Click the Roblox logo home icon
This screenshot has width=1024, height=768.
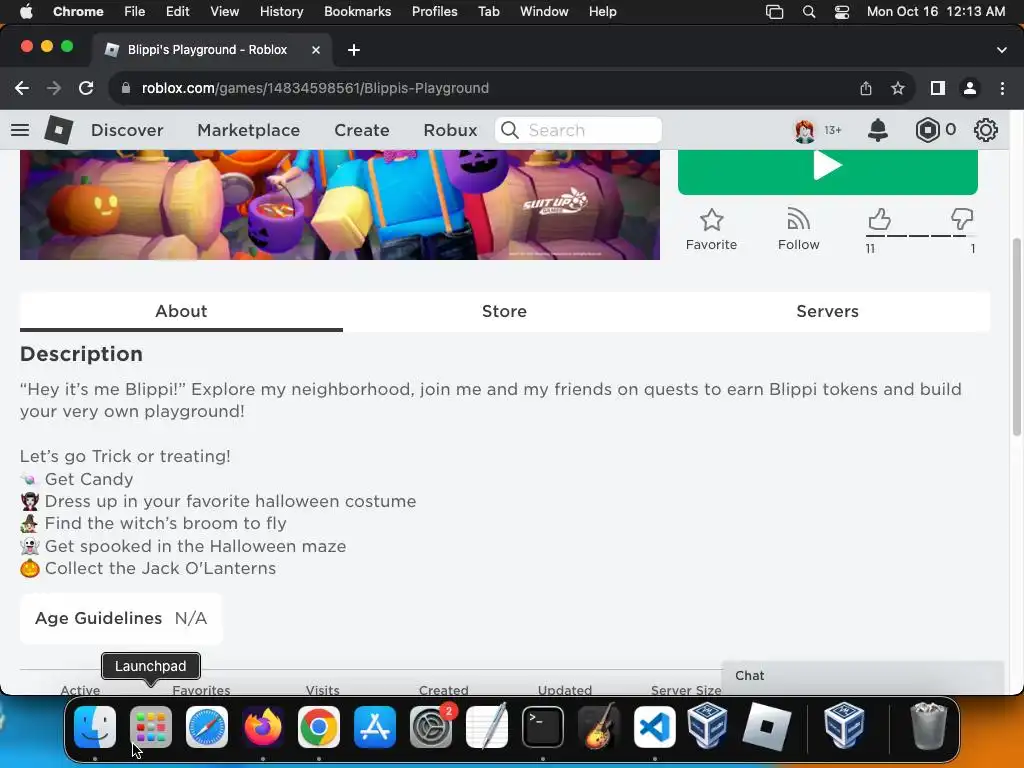click(x=59, y=130)
